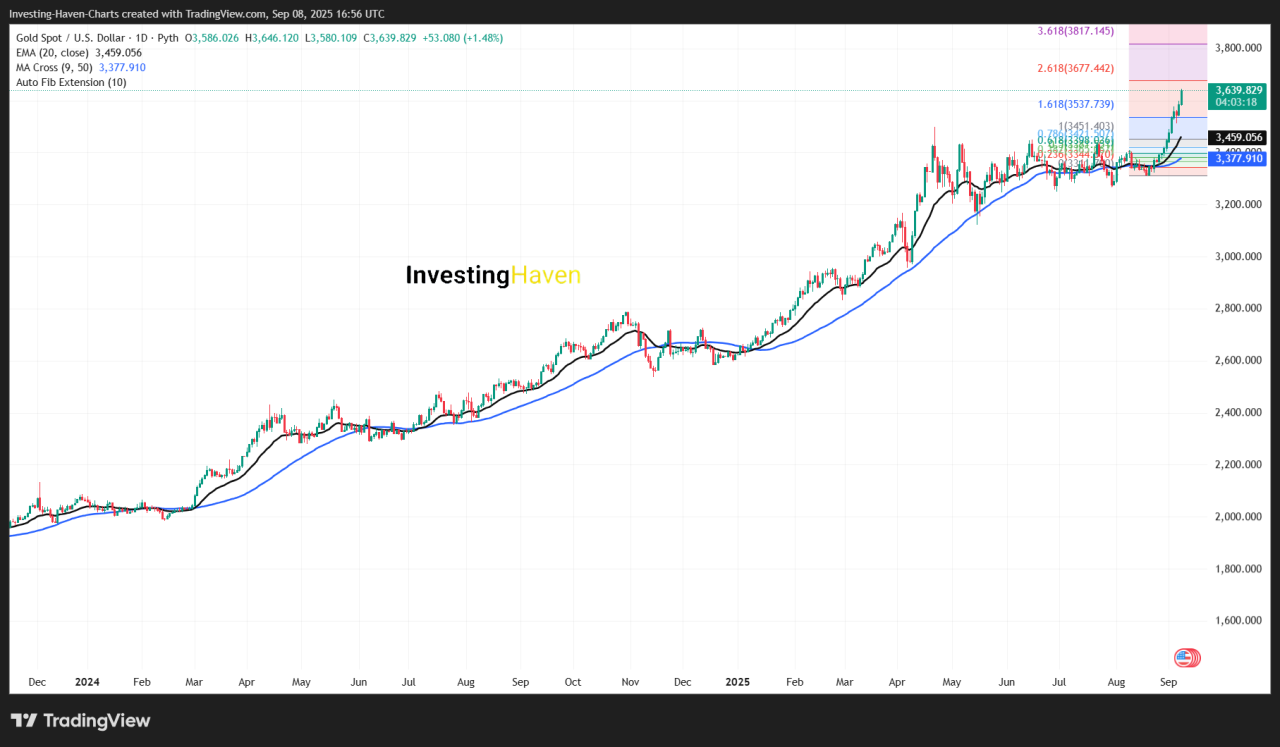Click the InvestingHaven watermark logo
This screenshot has width=1280, height=747.
pyautogui.click(x=492, y=275)
